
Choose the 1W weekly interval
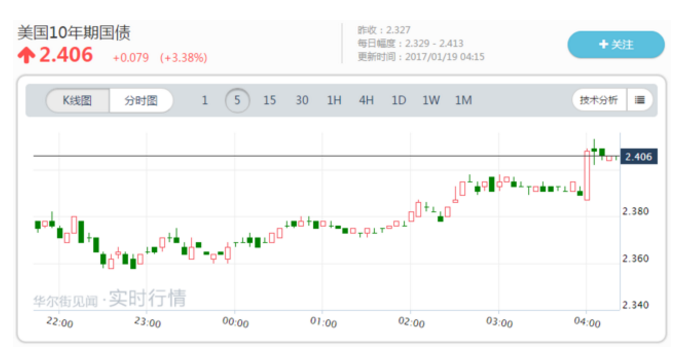click(431, 100)
